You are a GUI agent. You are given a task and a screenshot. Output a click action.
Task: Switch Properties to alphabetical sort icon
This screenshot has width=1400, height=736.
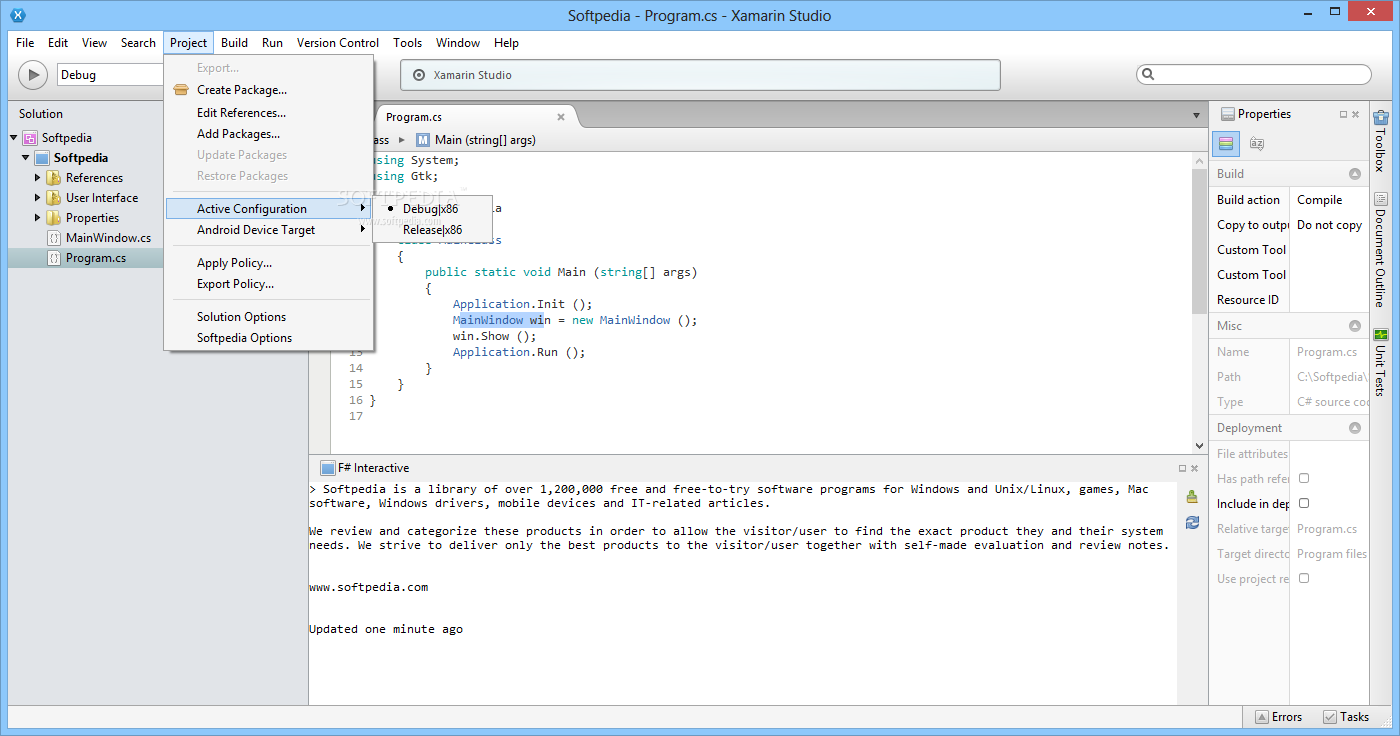(1257, 144)
